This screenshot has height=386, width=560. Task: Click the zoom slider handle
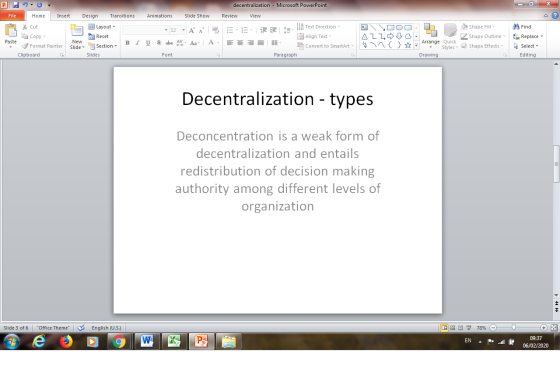pos(514,327)
